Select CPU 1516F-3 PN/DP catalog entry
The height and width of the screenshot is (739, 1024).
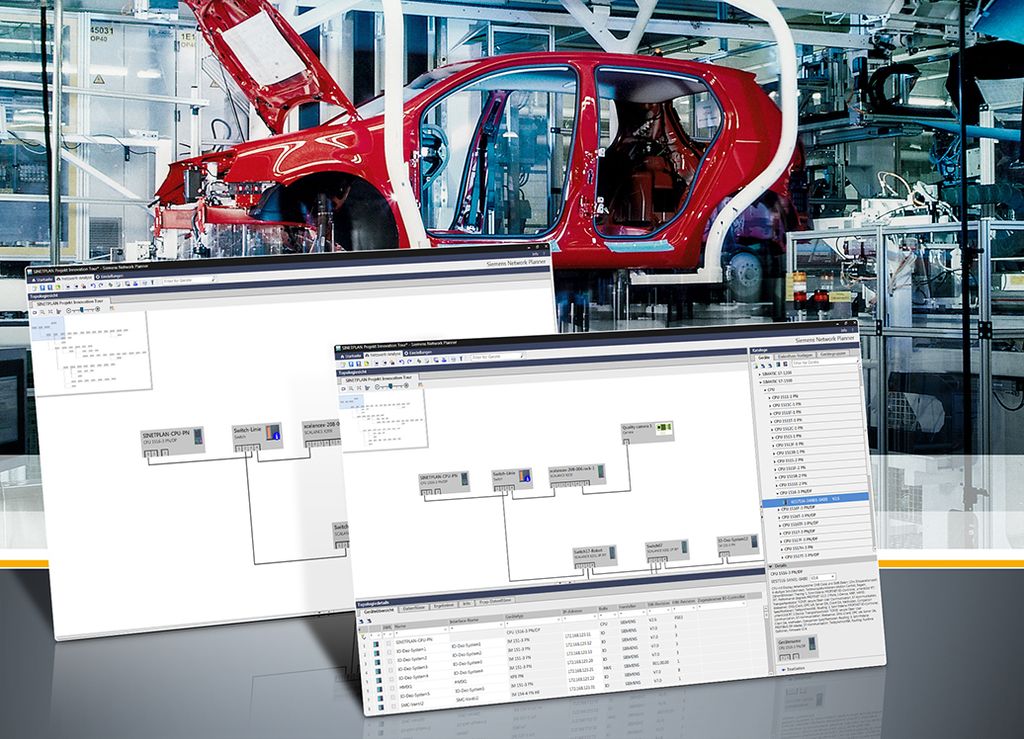click(x=798, y=508)
